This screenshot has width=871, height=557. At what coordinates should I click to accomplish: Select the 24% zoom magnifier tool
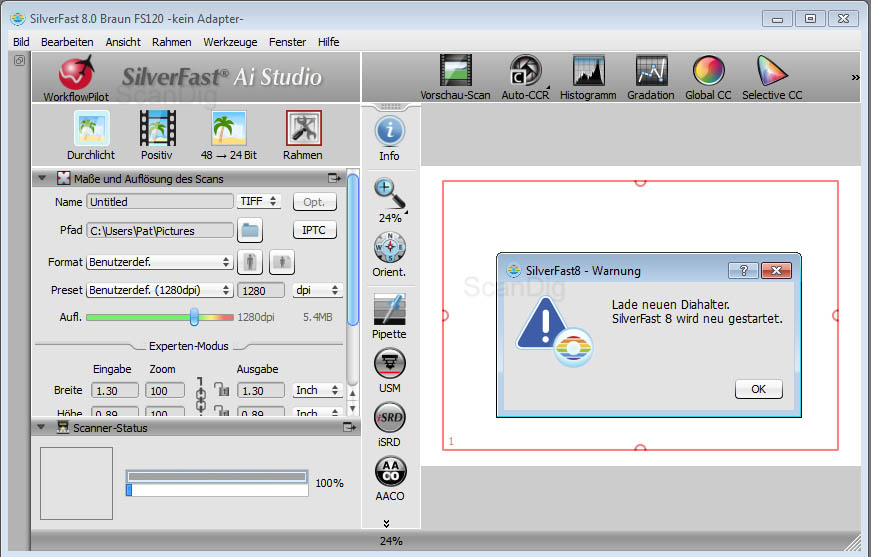pos(390,200)
